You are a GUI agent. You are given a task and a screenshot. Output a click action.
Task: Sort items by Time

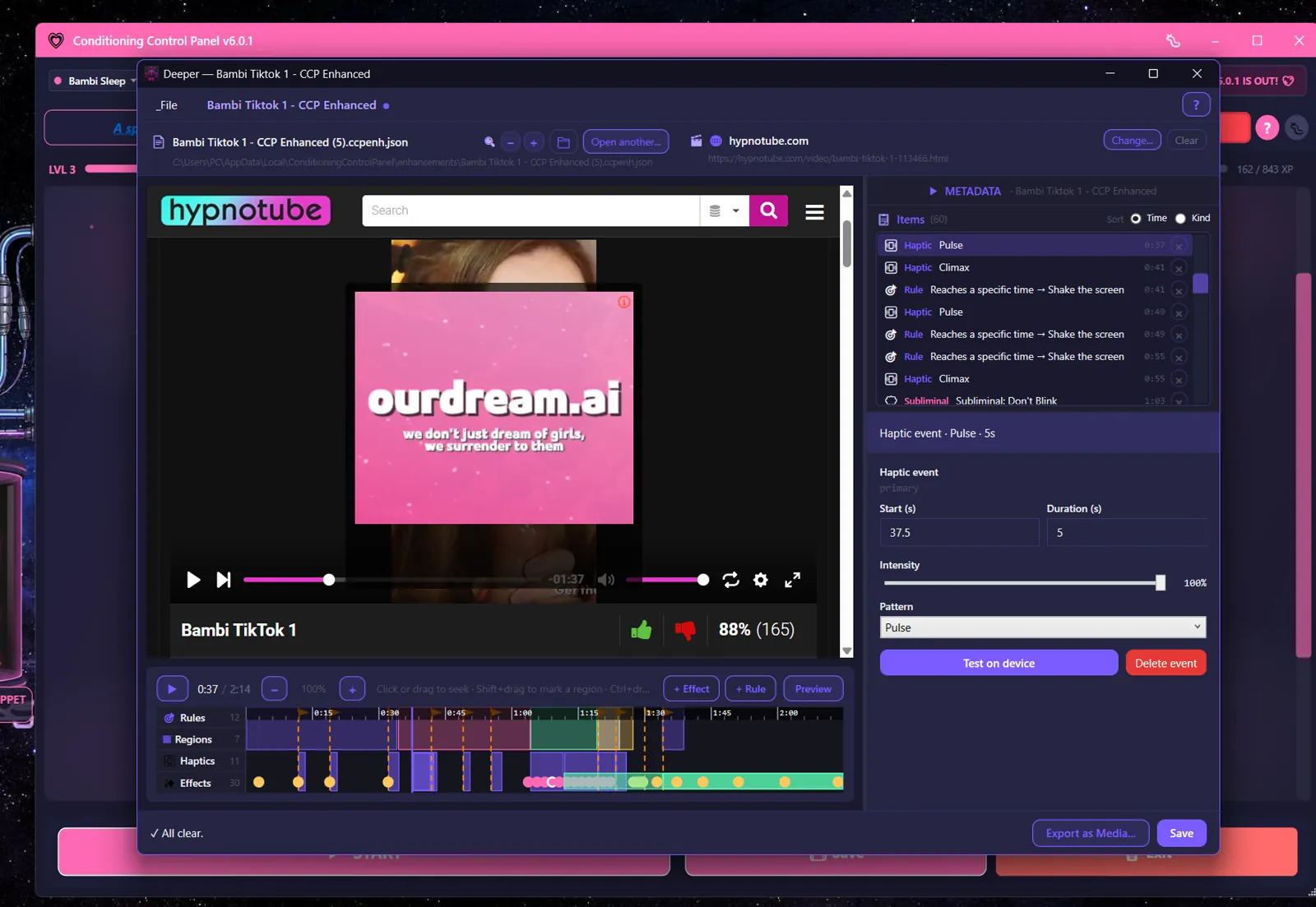[1136, 219]
